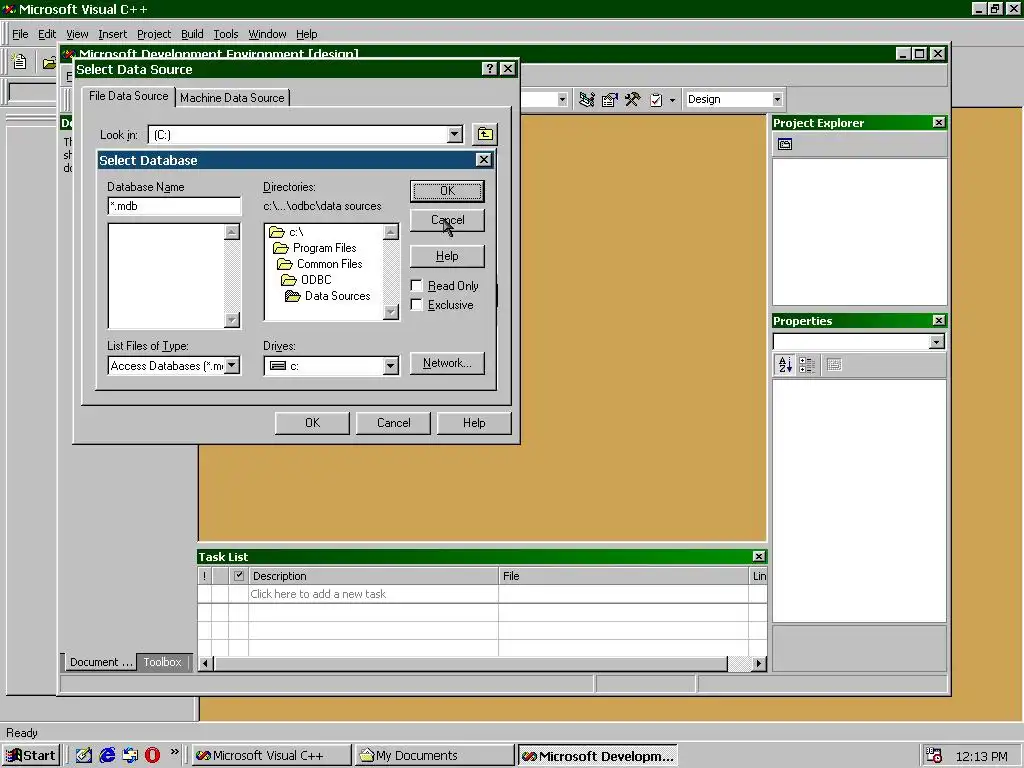
Task: Enable the Exclusive checkbox
Action: [417, 304]
